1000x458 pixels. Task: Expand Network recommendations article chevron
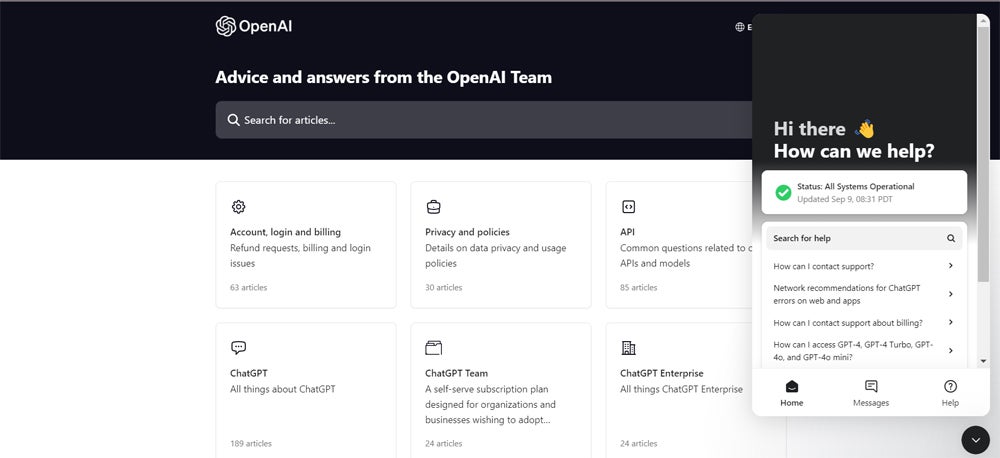951,294
